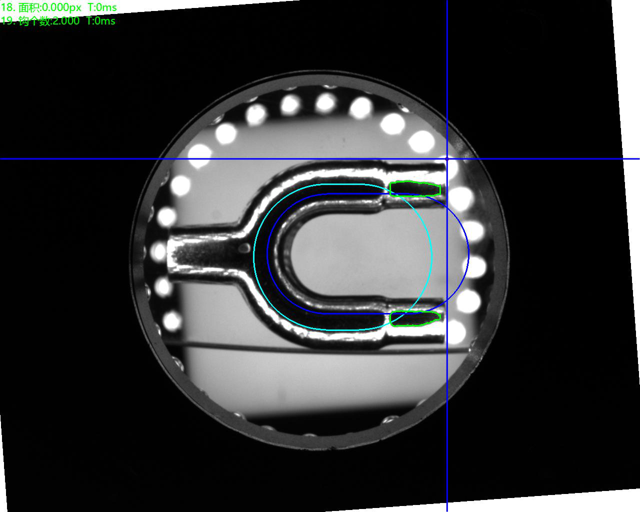The width and height of the screenshot is (640, 512).
Task: Click the topmost bright light spot in ring
Action: [x=324, y=102]
